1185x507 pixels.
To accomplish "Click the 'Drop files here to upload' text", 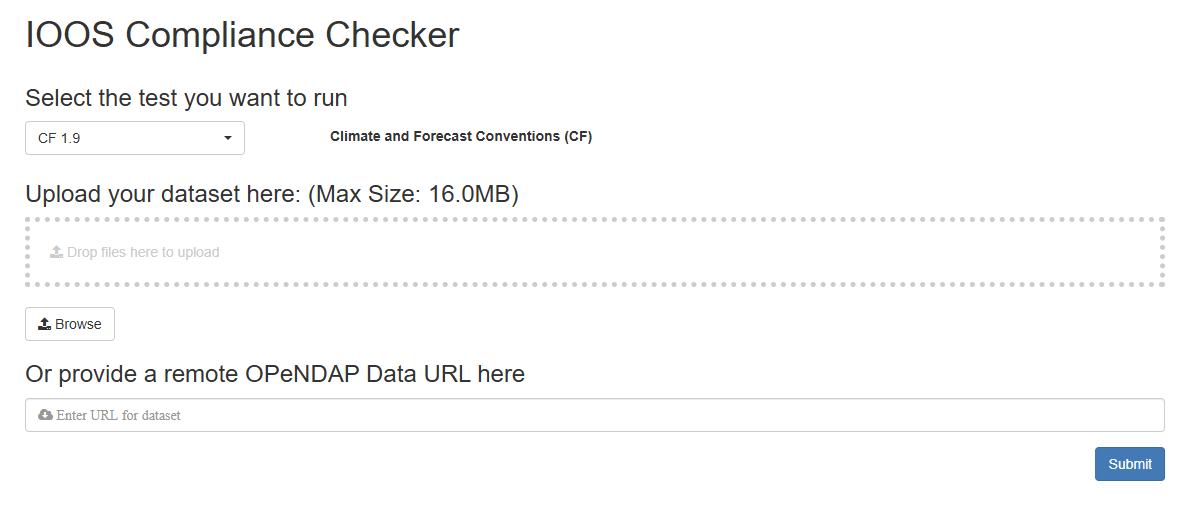I will point(143,252).
